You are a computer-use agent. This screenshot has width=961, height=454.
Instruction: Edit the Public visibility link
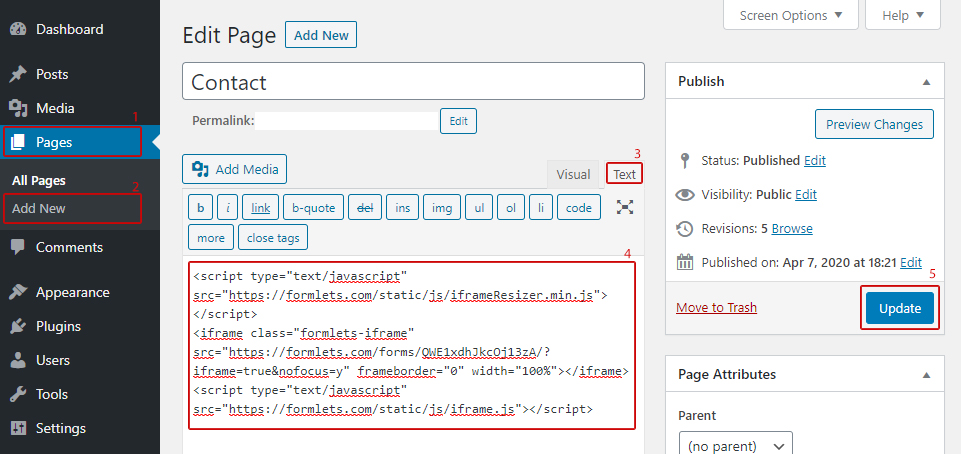[806, 195]
